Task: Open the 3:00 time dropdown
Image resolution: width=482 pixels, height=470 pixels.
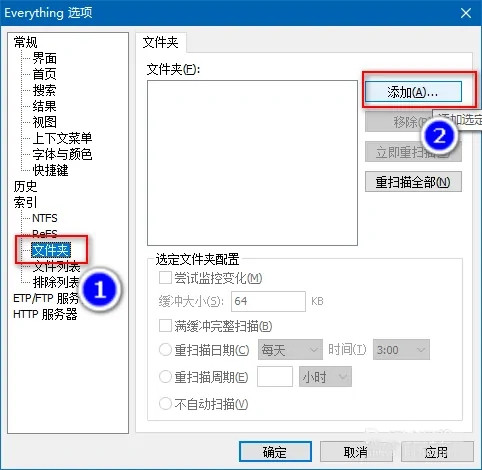Action: pyautogui.click(x=401, y=350)
